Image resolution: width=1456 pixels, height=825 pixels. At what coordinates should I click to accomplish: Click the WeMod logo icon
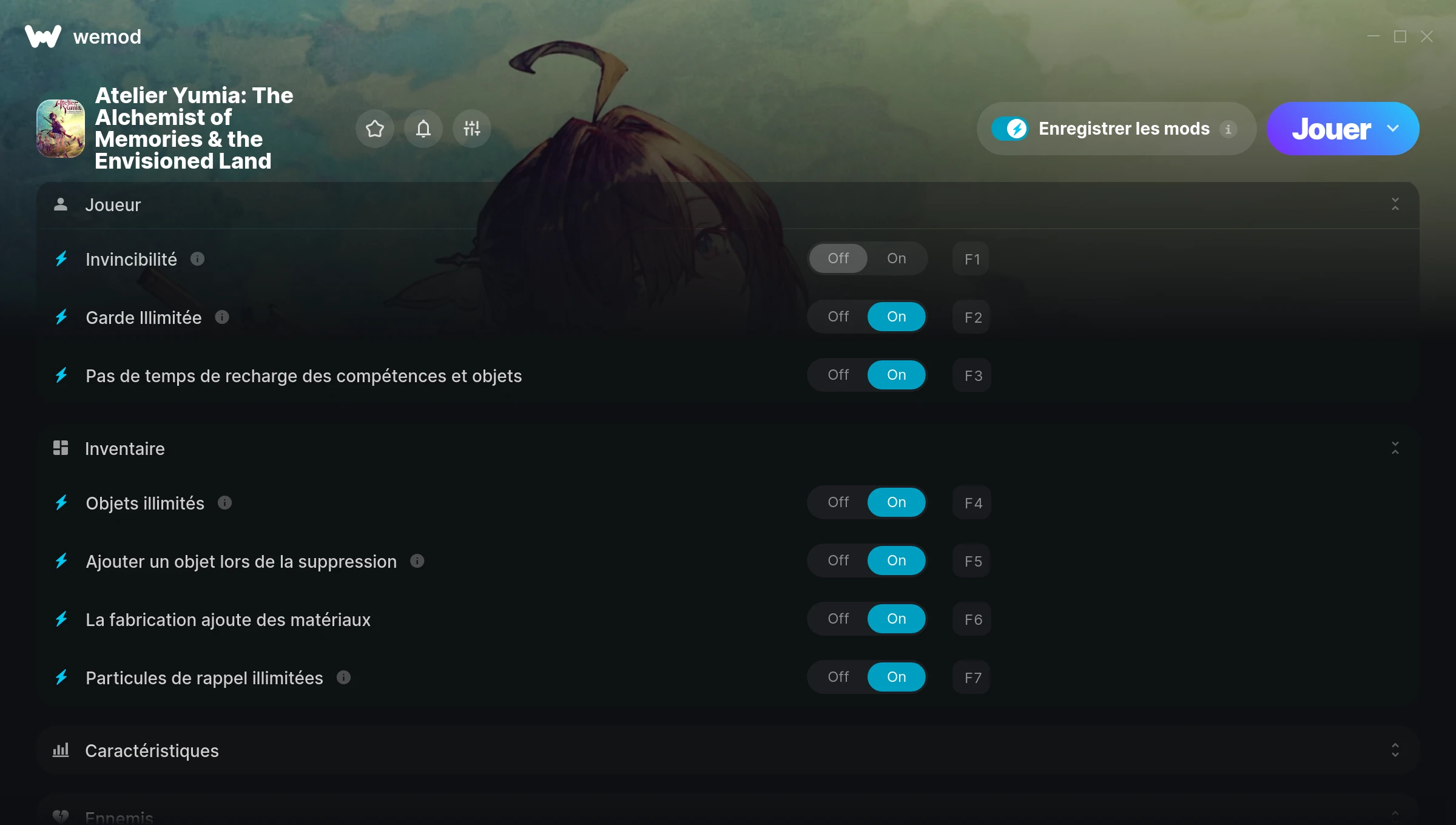coord(43,36)
